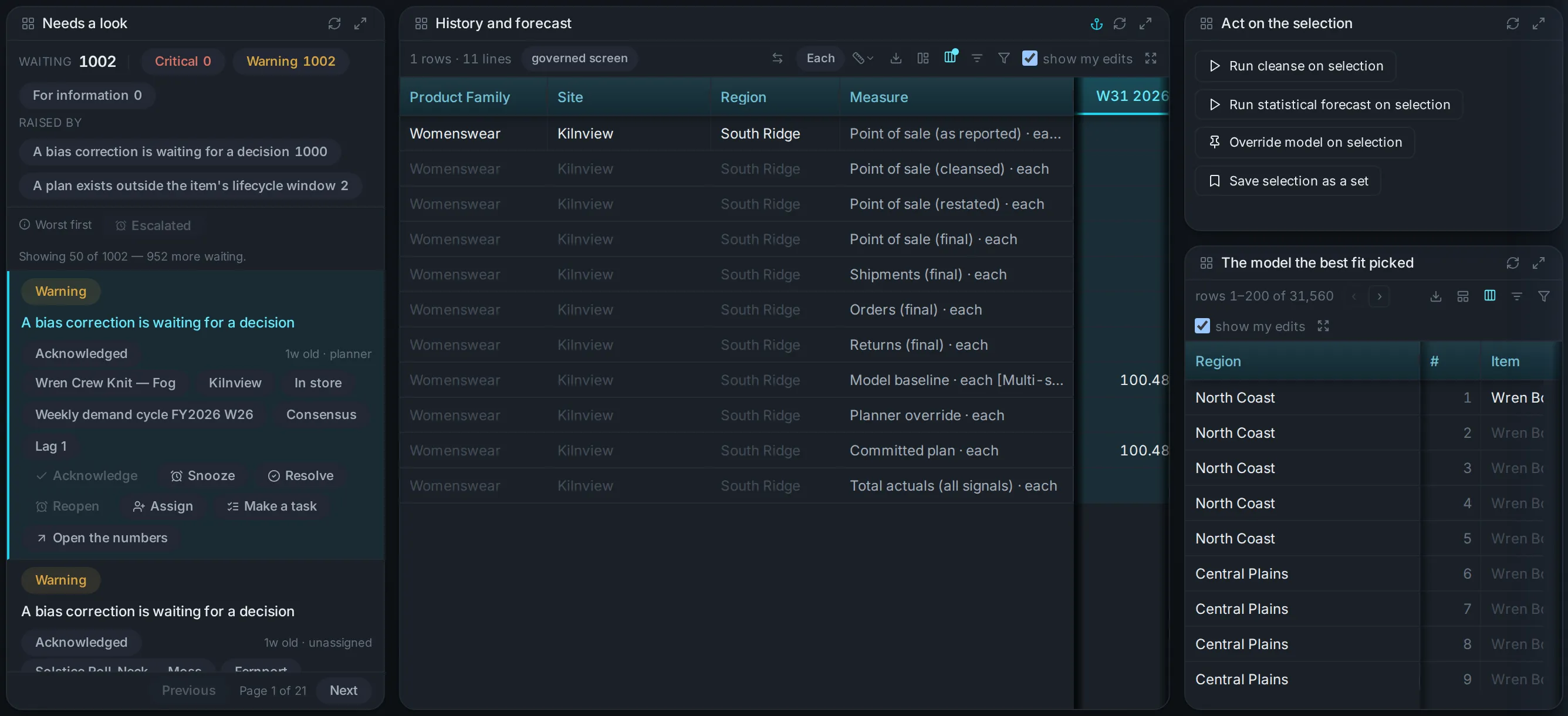Fit grid to screen in History and forecast
The height and width of the screenshot is (716, 1568).
tap(1150, 59)
